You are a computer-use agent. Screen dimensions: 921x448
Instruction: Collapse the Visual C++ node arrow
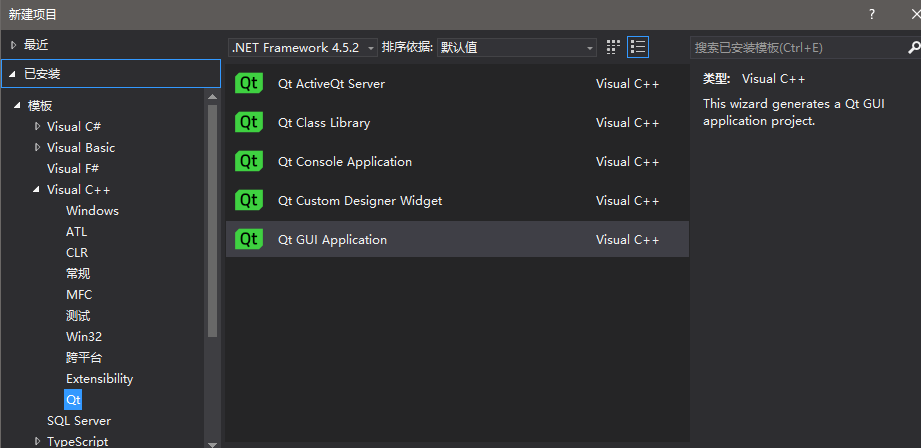pos(36,190)
